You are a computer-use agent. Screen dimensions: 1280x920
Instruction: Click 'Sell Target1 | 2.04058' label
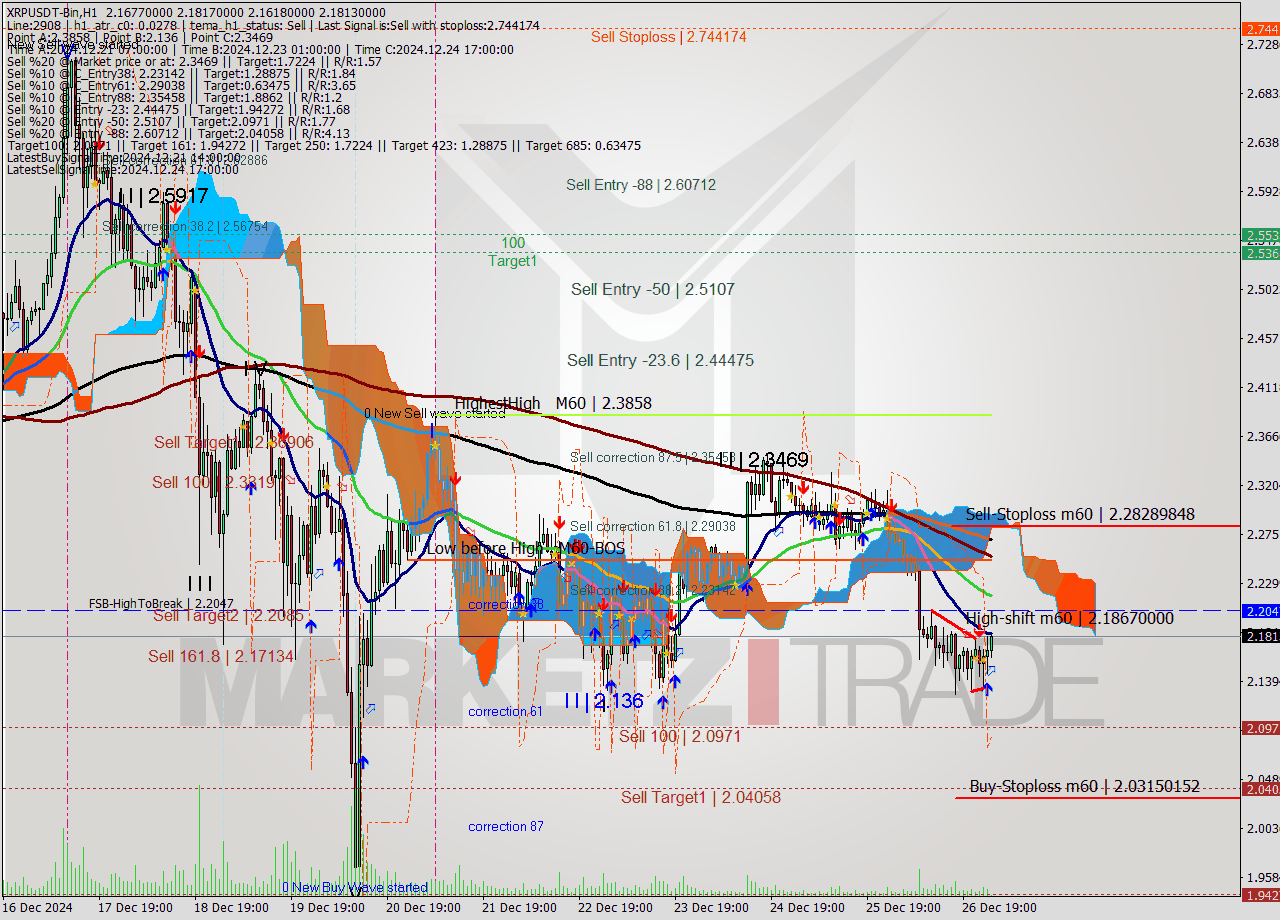(x=701, y=798)
